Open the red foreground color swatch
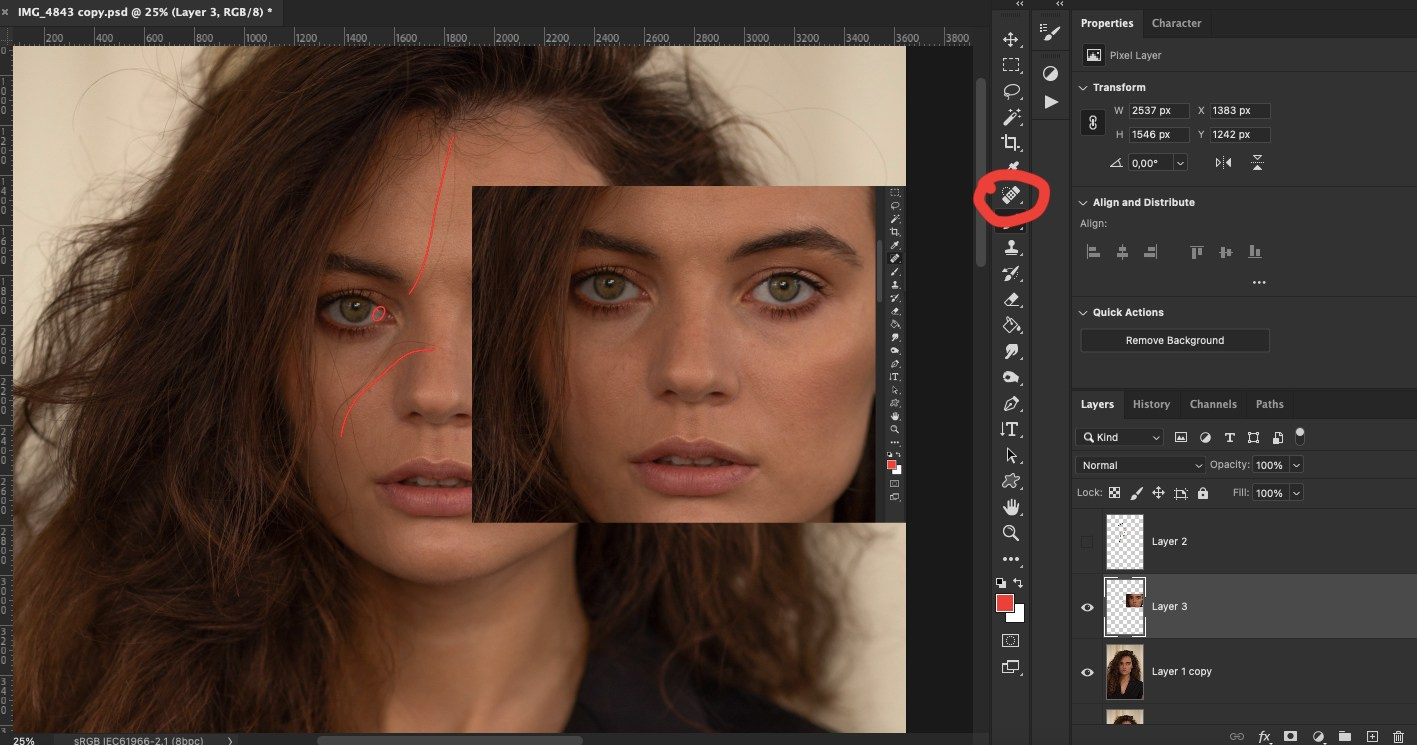The width and height of the screenshot is (1417, 745). [x=1005, y=603]
